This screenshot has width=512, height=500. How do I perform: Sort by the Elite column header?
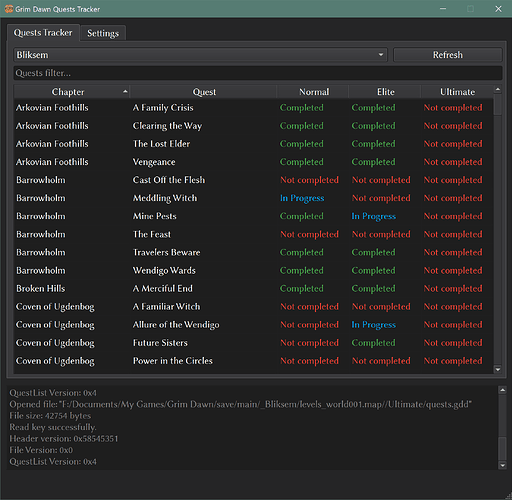pyautogui.click(x=385, y=92)
